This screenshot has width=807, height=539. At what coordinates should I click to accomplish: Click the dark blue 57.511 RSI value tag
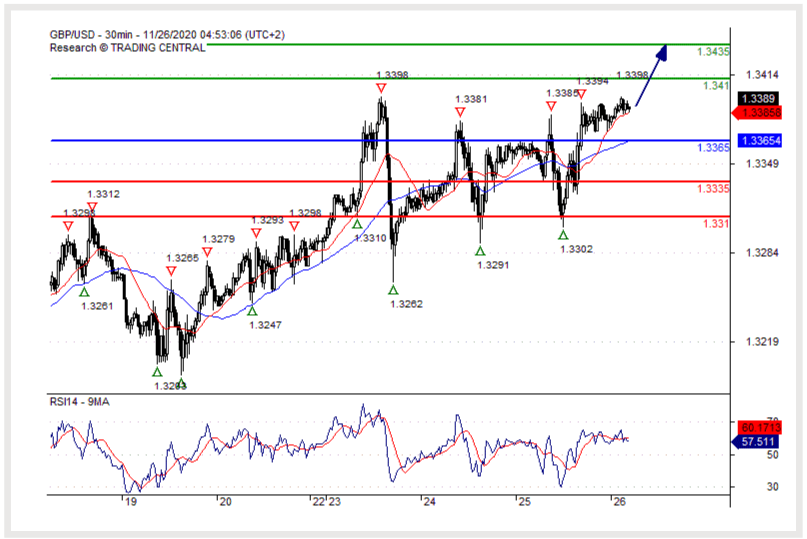tap(757, 442)
